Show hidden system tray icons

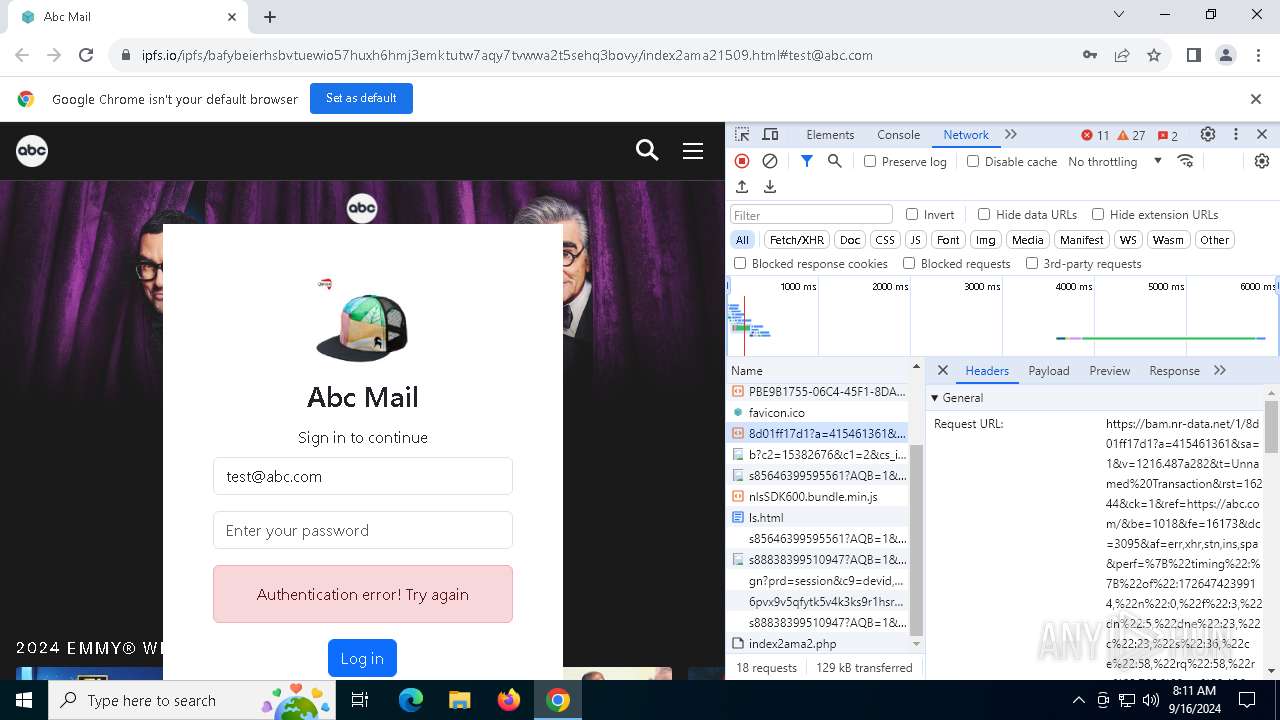pyautogui.click(x=1078, y=700)
